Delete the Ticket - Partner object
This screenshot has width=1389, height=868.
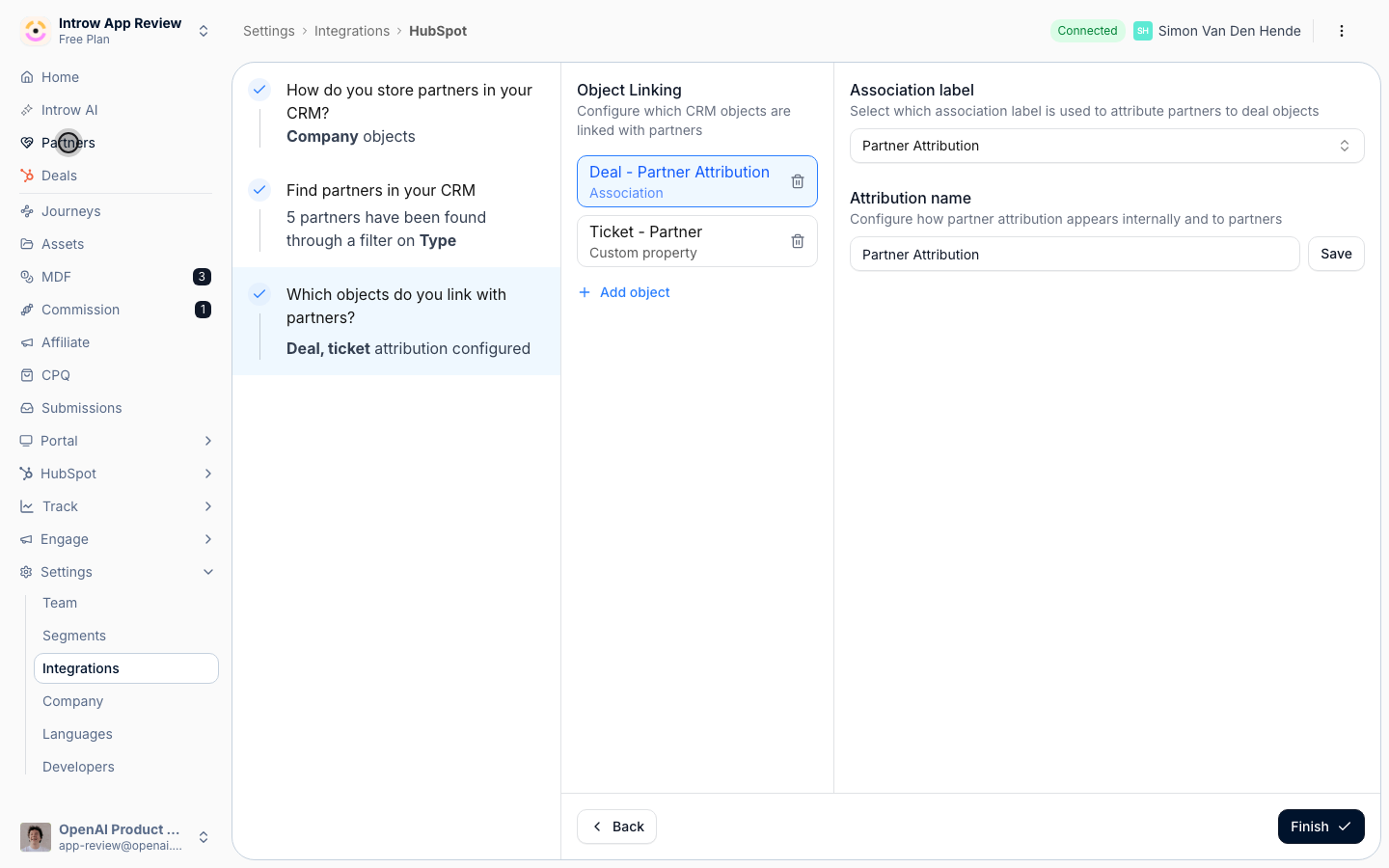point(798,241)
